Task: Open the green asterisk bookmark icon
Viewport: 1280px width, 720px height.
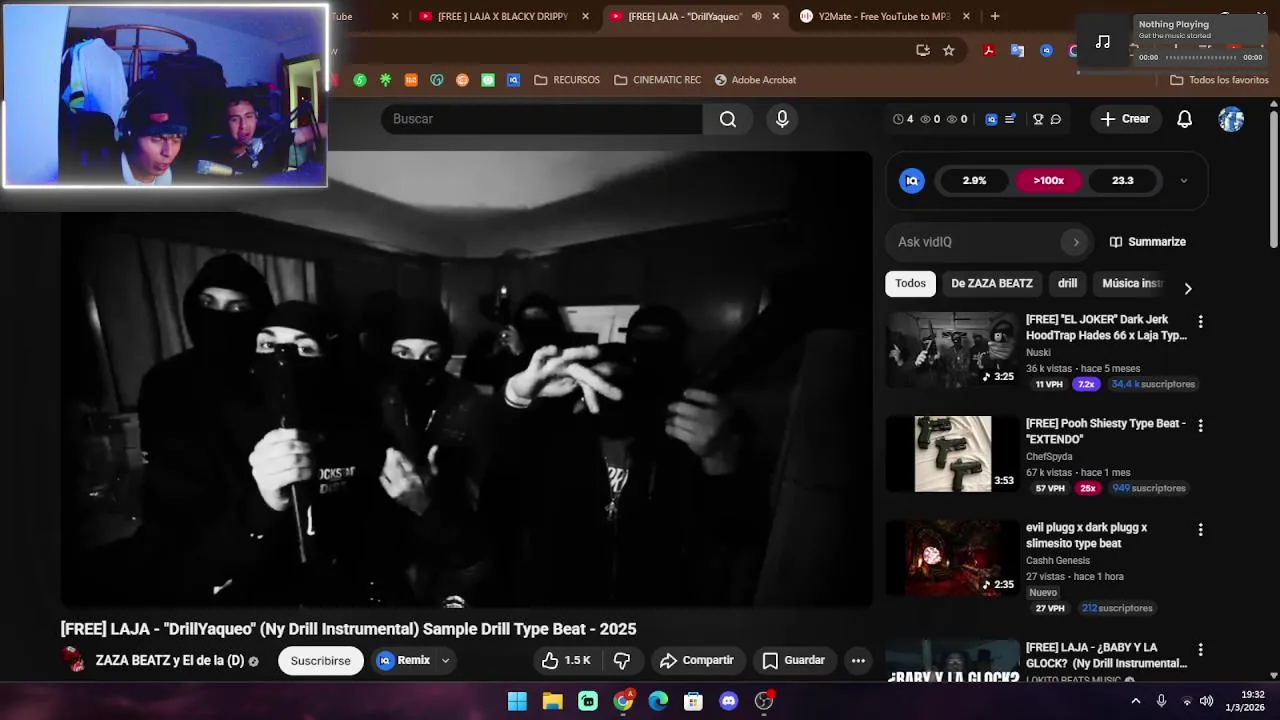Action: click(385, 80)
